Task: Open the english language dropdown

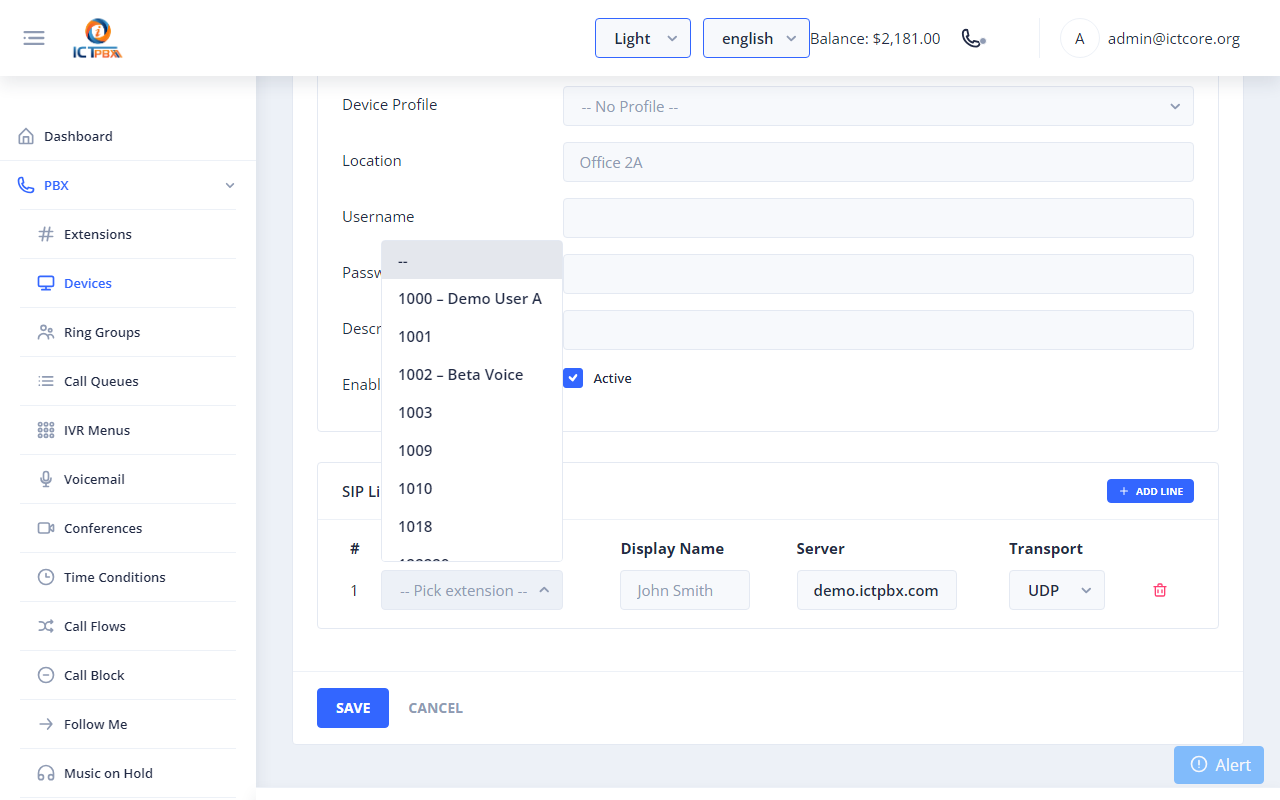Action: pos(756,38)
